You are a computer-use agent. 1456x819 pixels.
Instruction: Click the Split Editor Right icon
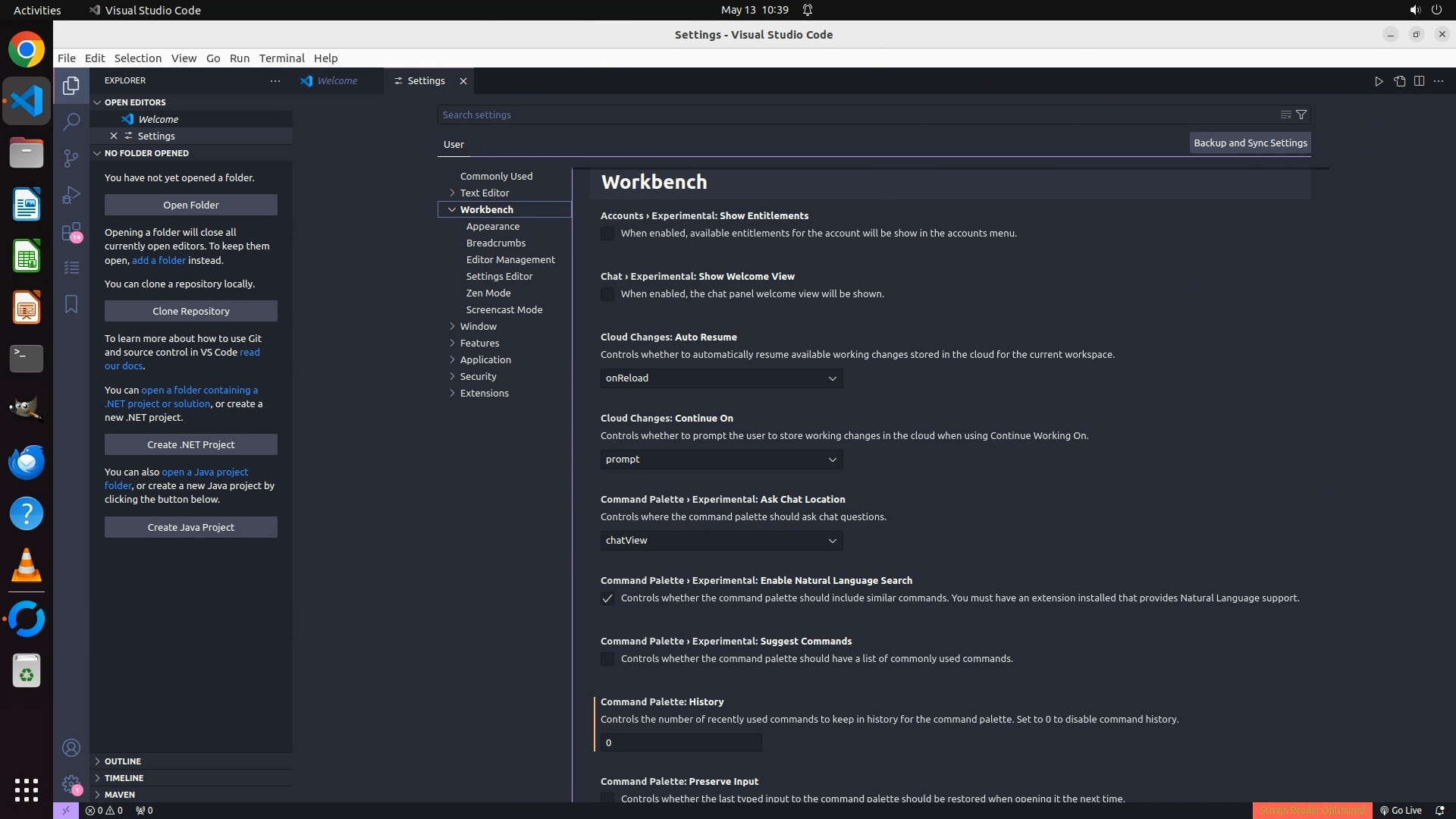pyautogui.click(x=1419, y=81)
